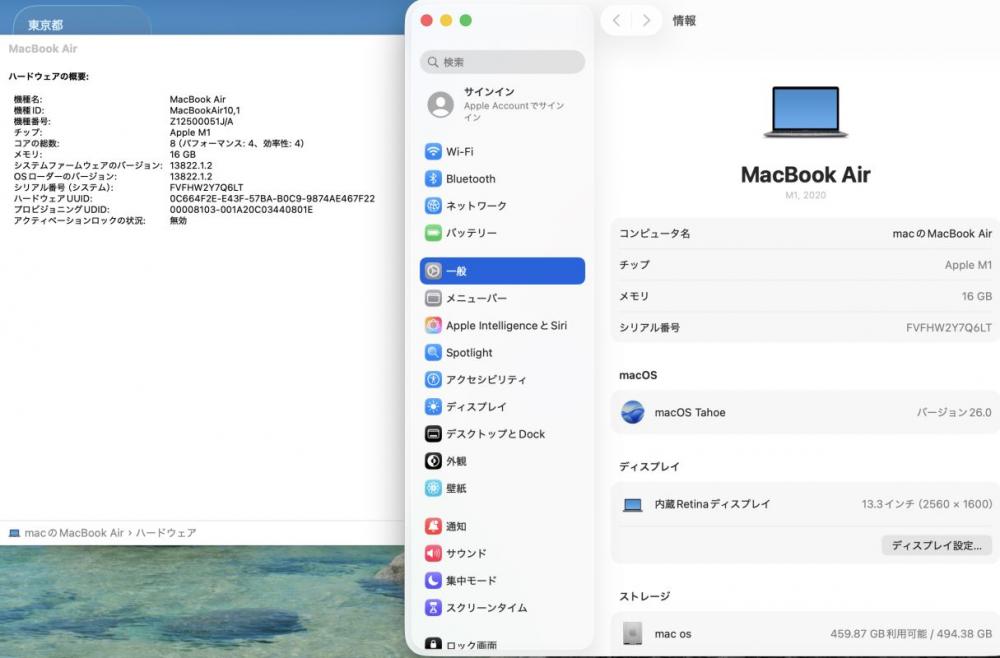
Task: Click the バージョン26.0 text
Action: click(x=954, y=413)
